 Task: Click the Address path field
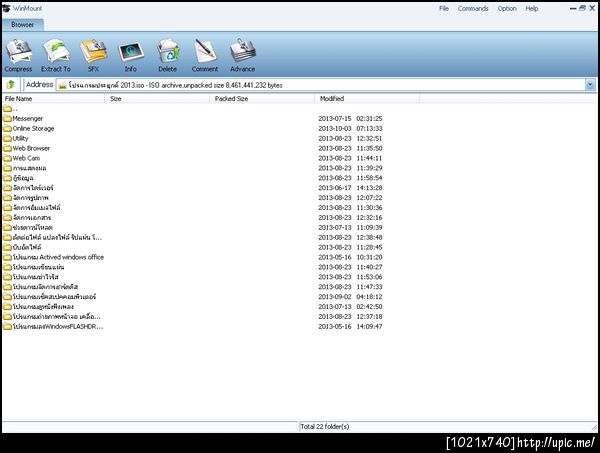tap(321, 85)
